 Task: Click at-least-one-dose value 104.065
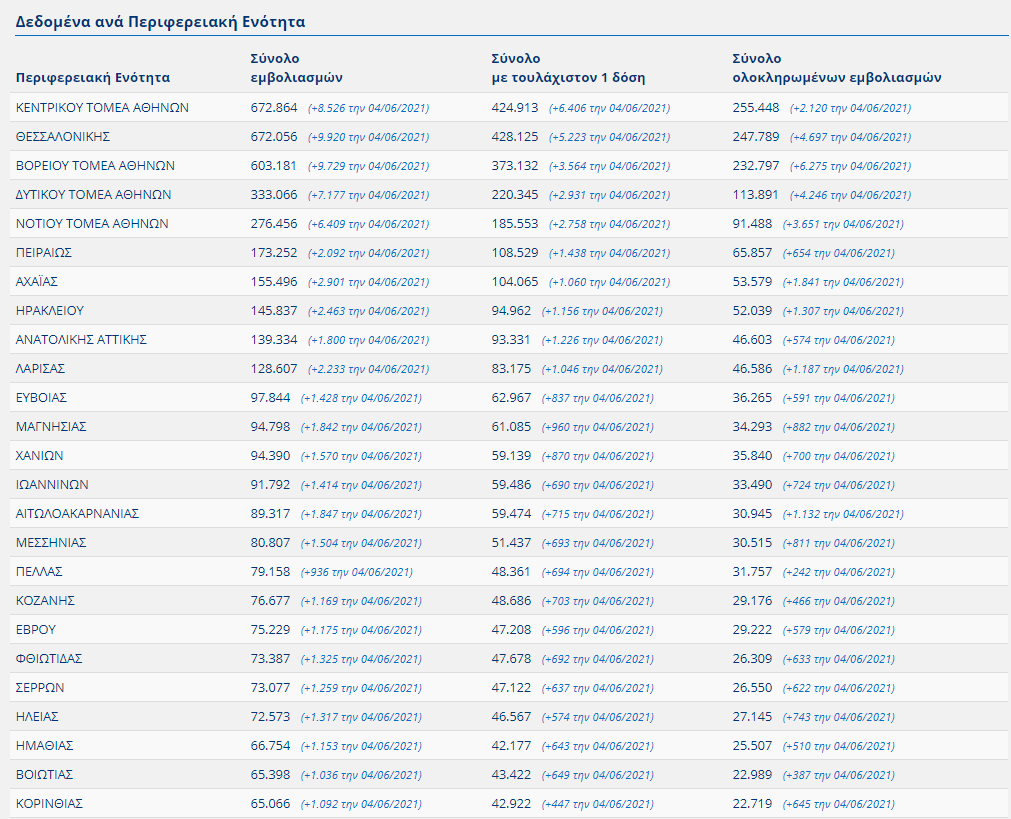(x=515, y=282)
